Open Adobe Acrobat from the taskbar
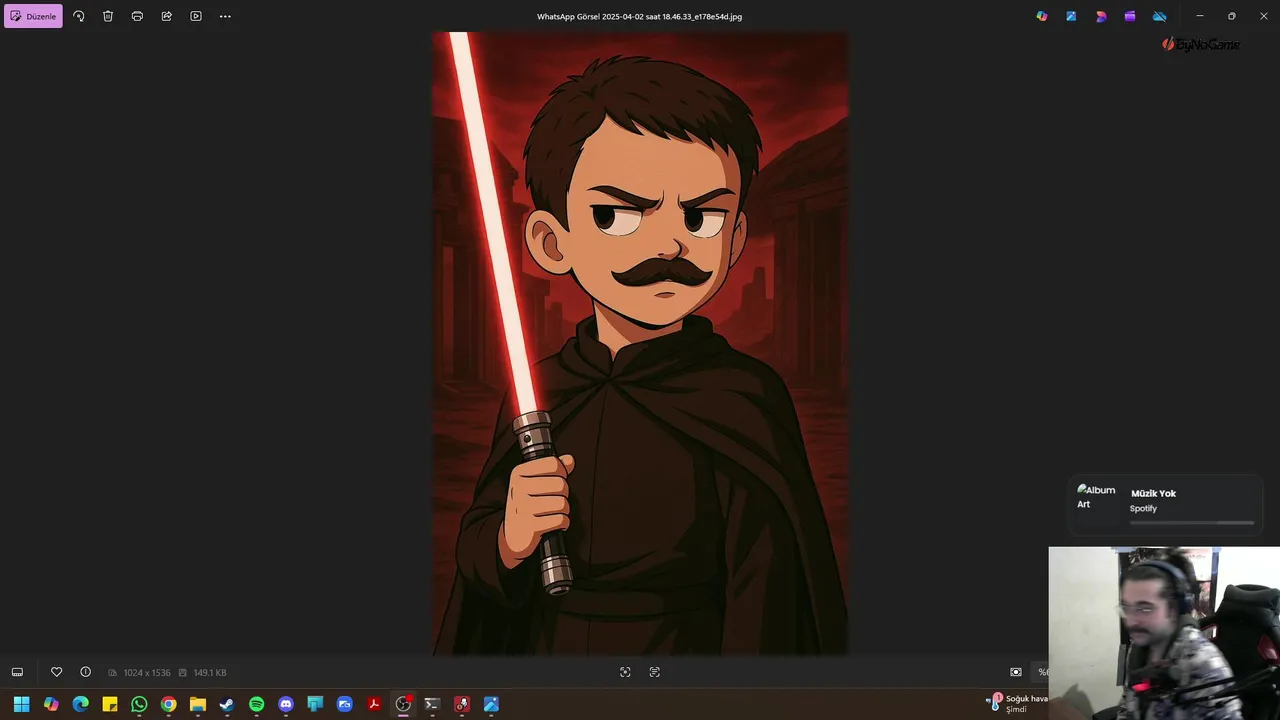Viewport: 1280px width, 720px height. click(x=374, y=704)
